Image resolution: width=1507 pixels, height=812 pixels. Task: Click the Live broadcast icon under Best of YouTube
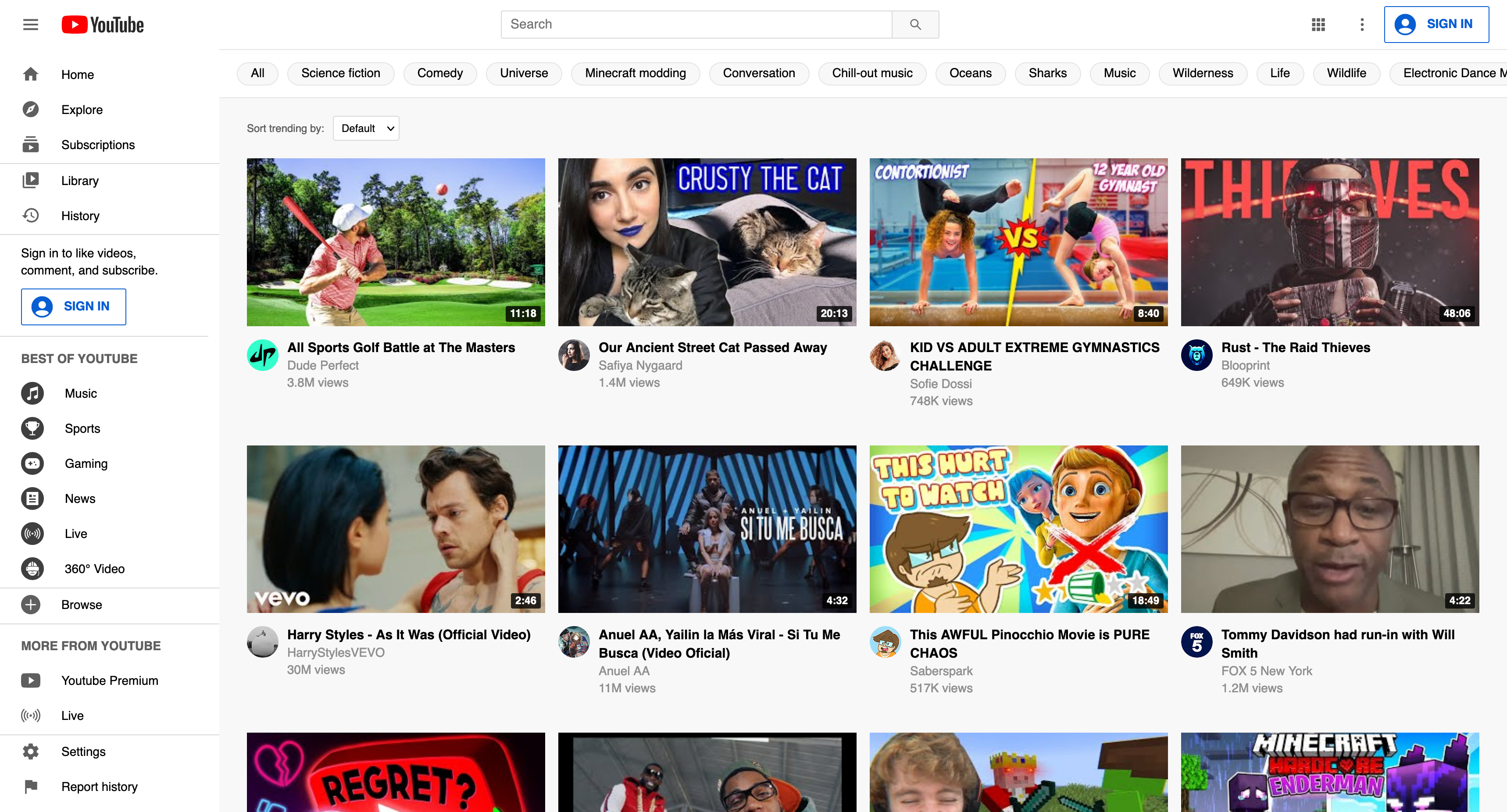[32, 534]
